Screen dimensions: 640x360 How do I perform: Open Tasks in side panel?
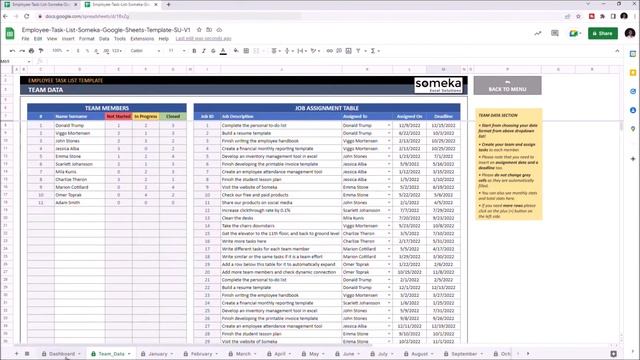click(633, 91)
